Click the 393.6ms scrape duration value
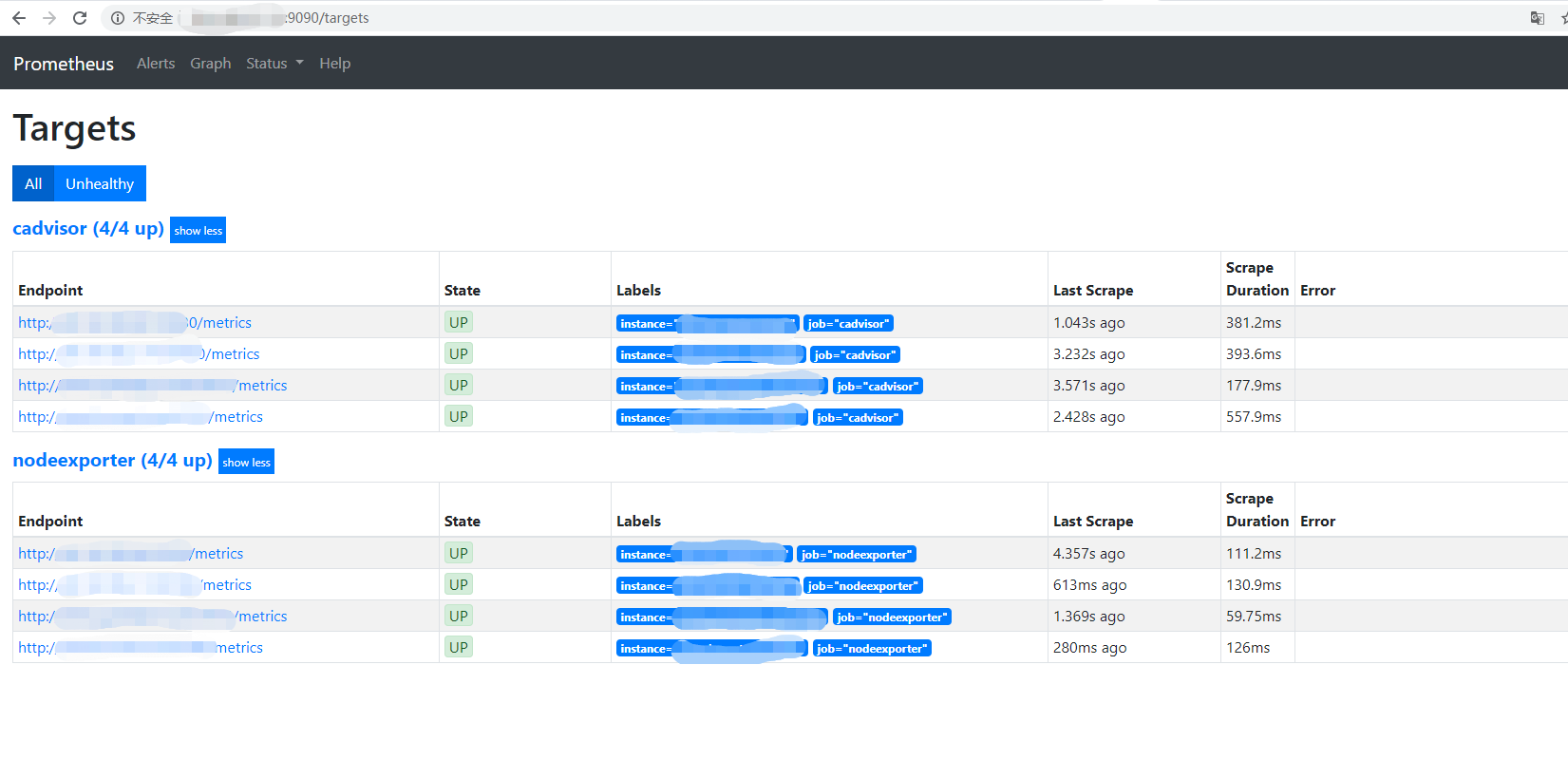The width and height of the screenshot is (1568, 760). [x=1254, y=354]
